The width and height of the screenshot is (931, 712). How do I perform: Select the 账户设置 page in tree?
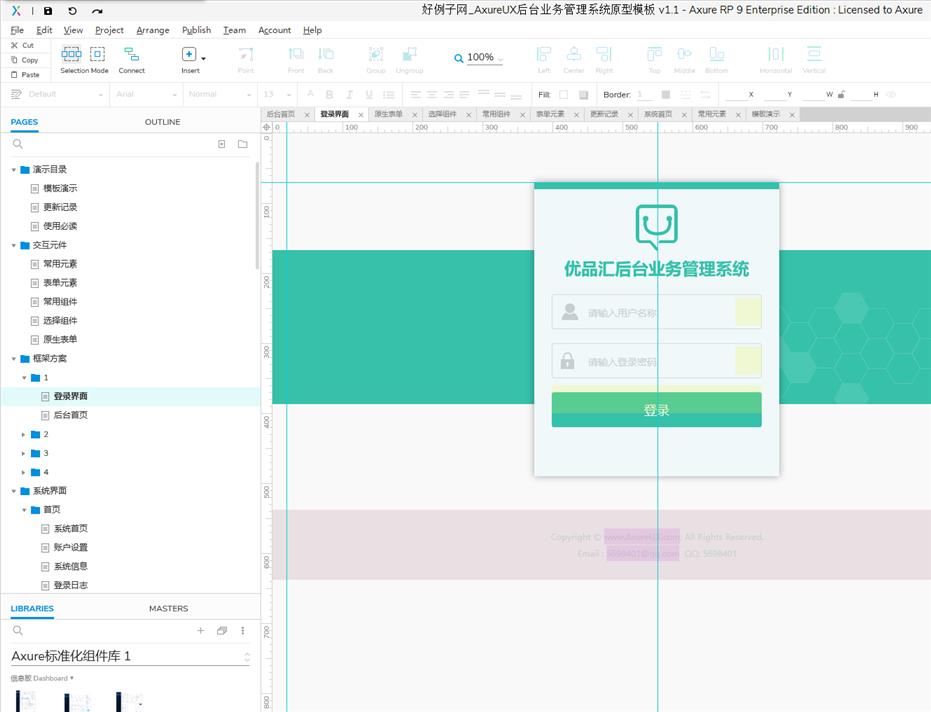tap(71, 548)
